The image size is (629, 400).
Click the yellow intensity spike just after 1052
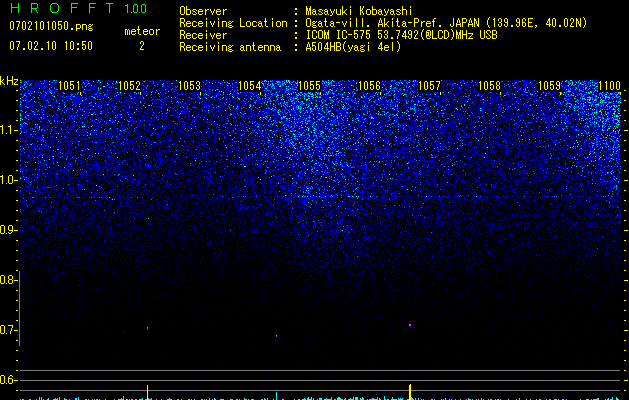point(148,392)
